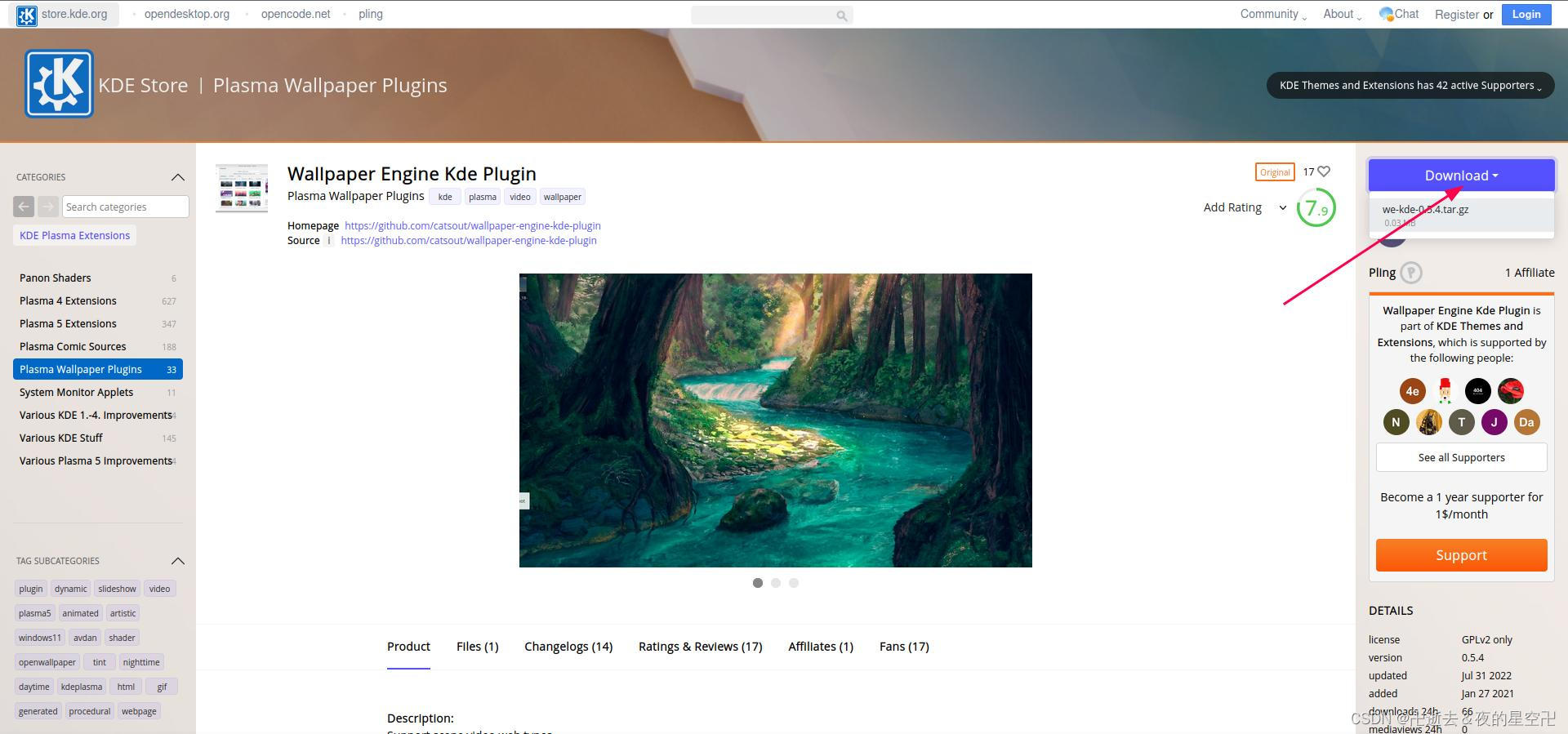Open the Ratings & Reviews (17) tab
The height and width of the screenshot is (734, 1568).
[700, 647]
